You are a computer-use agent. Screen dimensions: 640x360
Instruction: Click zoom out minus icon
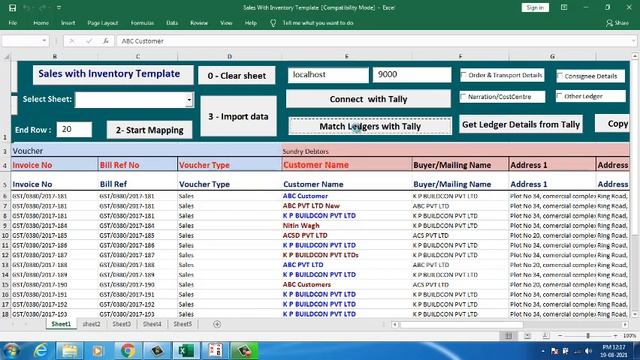pos(560,336)
